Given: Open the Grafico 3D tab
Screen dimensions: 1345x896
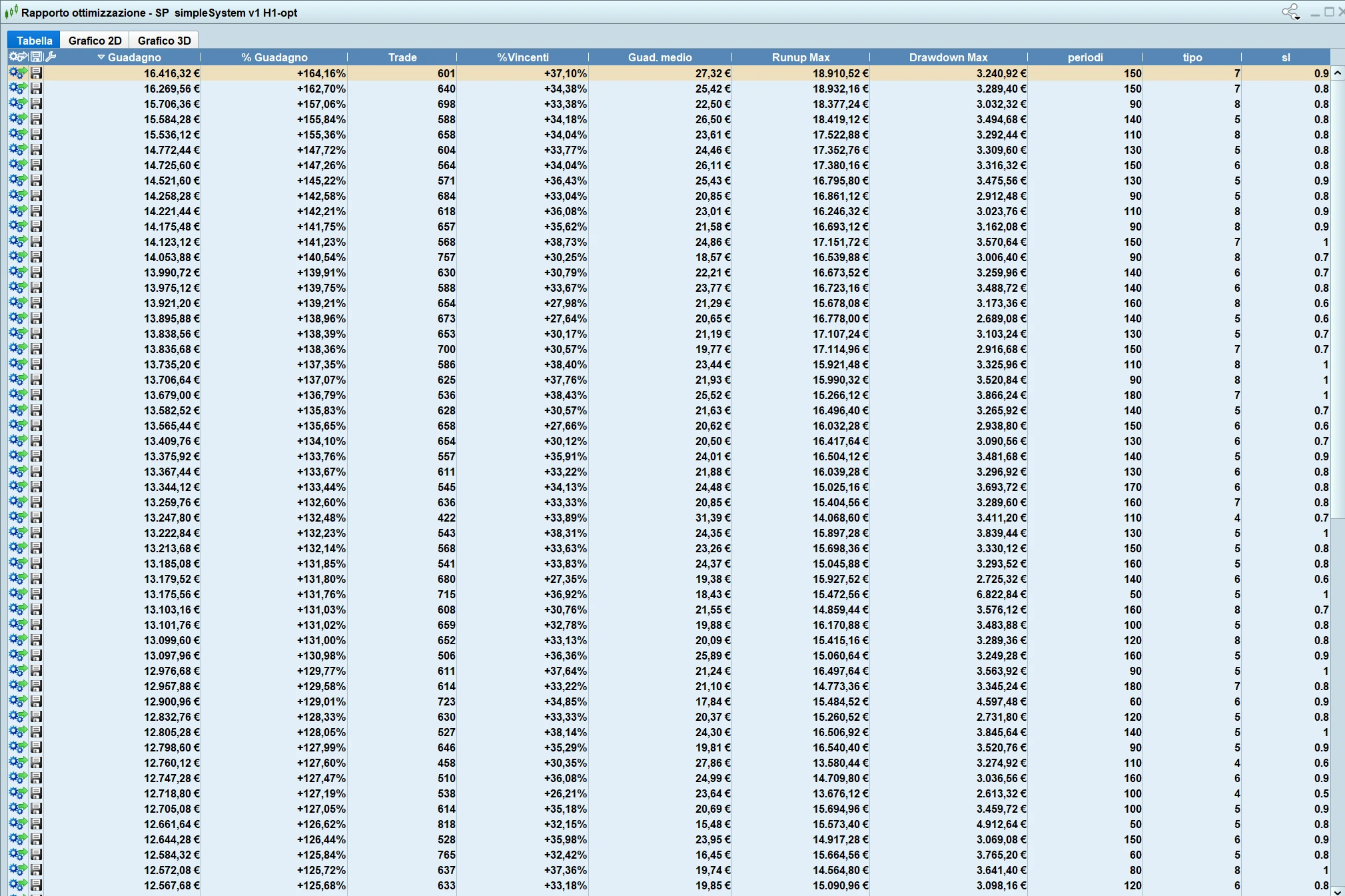Looking at the screenshot, I should (164, 41).
